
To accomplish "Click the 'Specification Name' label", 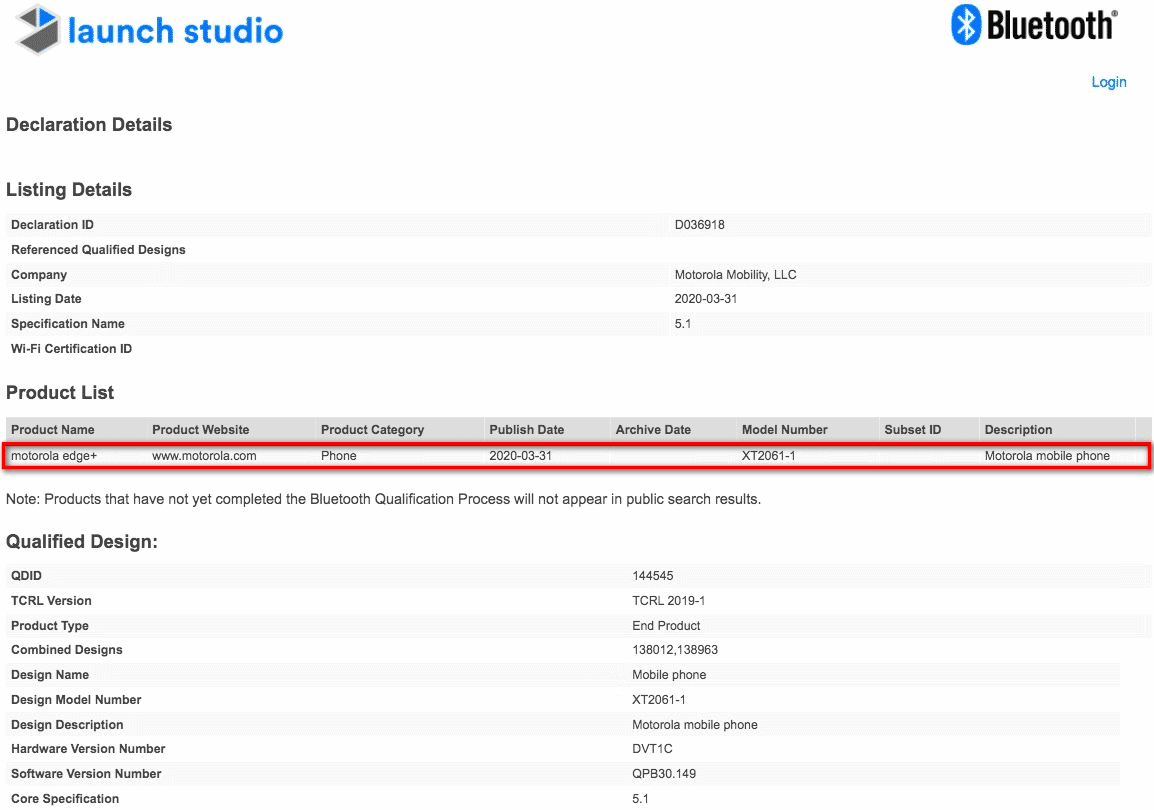I will pyautogui.click(x=68, y=324).
